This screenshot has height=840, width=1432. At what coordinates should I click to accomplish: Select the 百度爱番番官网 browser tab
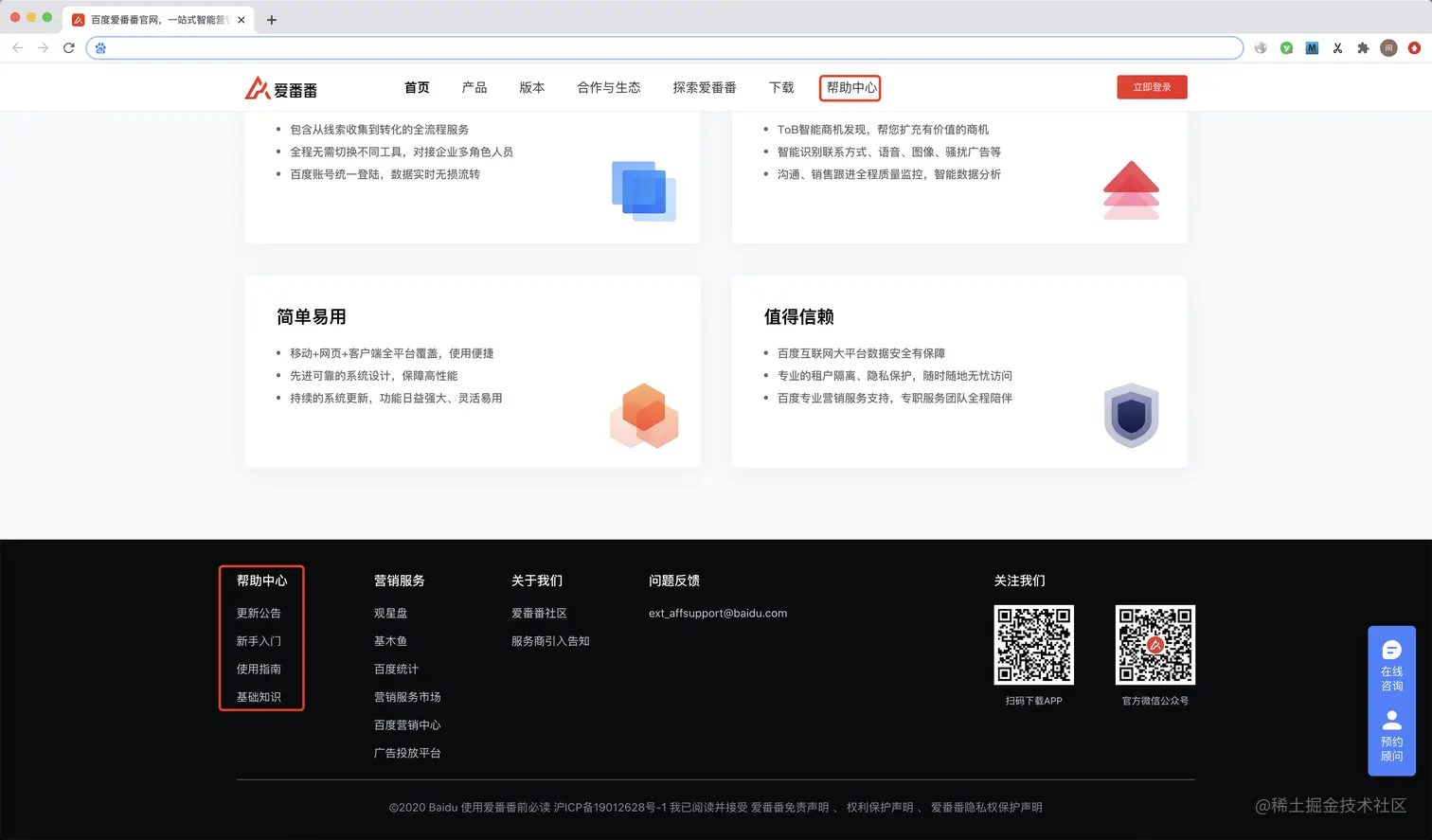159,20
